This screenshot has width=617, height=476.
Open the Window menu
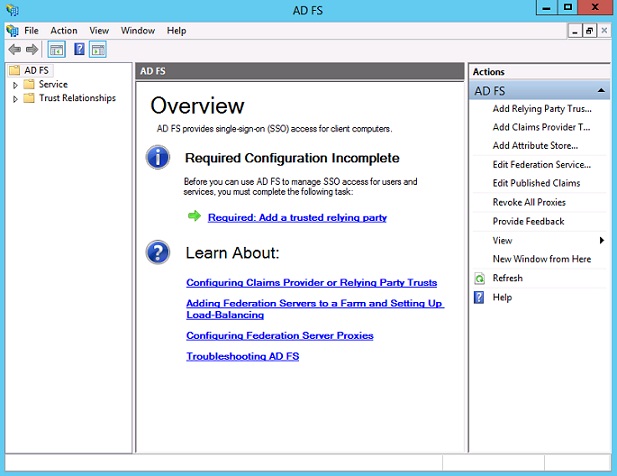point(138,31)
